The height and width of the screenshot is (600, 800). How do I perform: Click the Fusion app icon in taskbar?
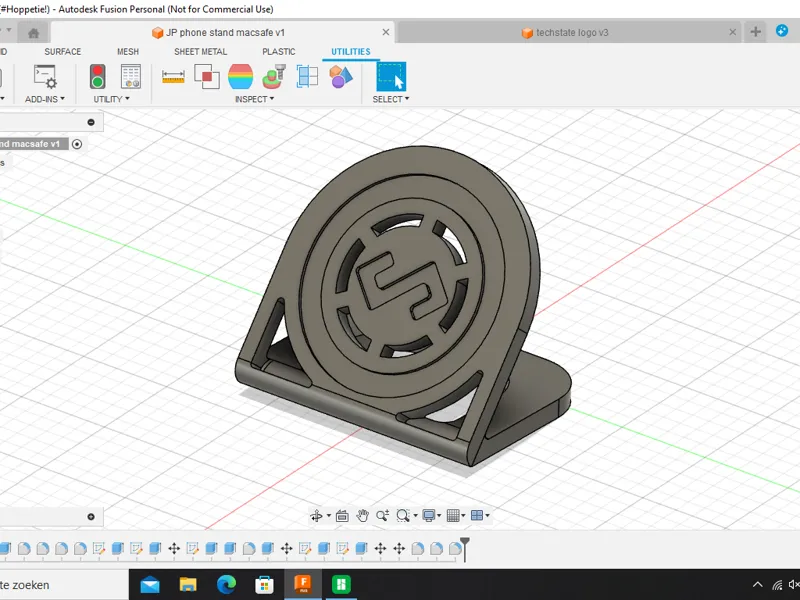pos(303,584)
